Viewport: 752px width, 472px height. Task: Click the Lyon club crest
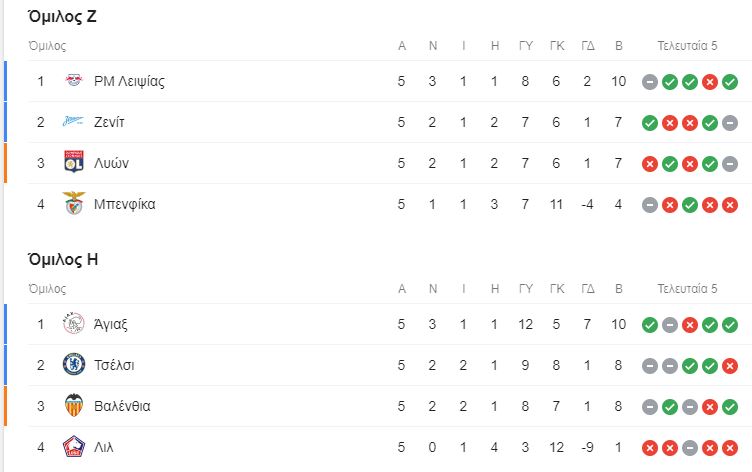tap(74, 162)
